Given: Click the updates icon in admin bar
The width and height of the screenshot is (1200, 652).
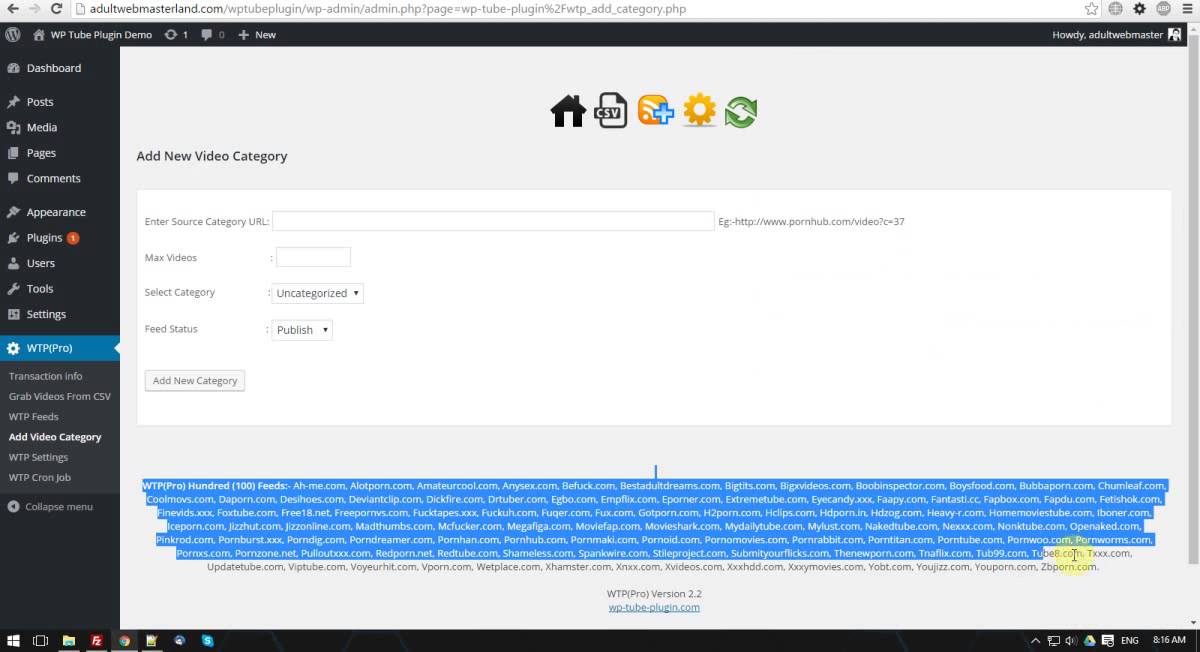Looking at the screenshot, I should pos(175,34).
